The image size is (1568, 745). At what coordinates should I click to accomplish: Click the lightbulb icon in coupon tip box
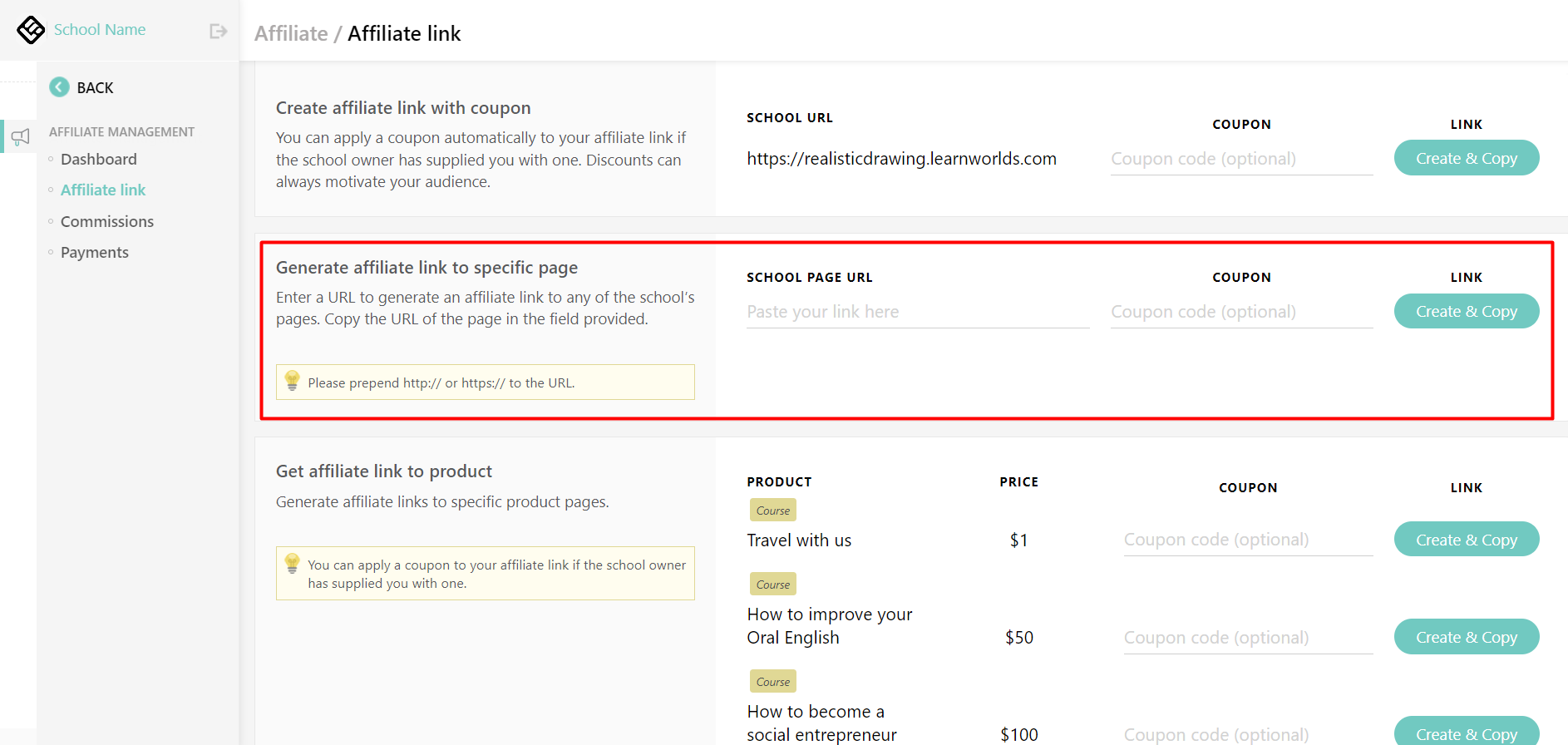point(293,564)
